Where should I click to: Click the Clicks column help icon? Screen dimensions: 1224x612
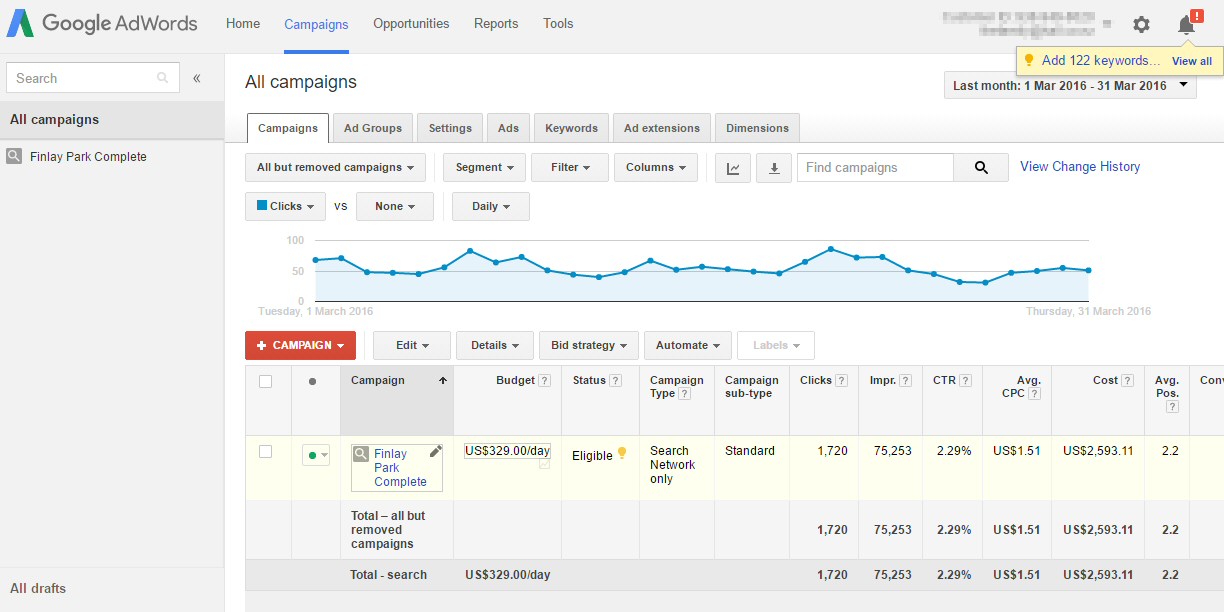click(x=842, y=381)
